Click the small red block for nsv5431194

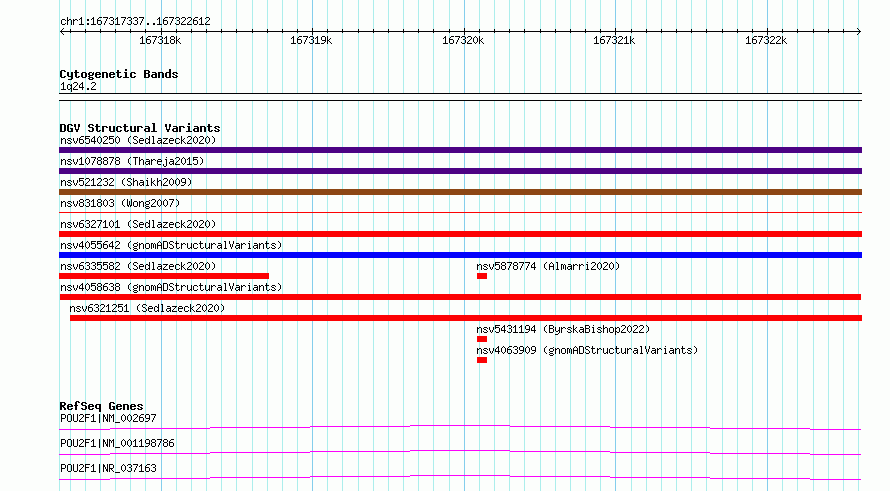pyautogui.click(x=482, y=339)
